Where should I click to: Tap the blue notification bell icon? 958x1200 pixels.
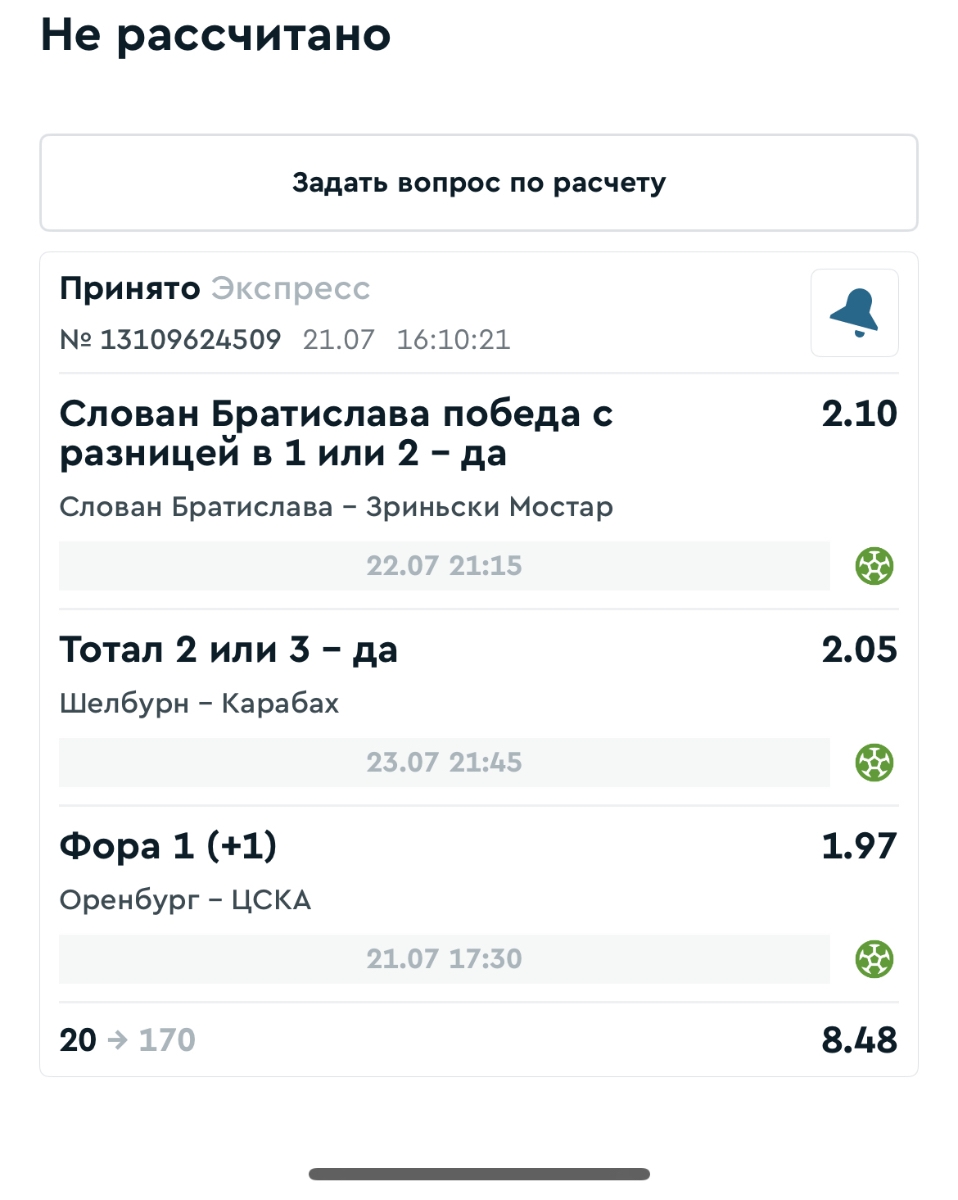853,313
